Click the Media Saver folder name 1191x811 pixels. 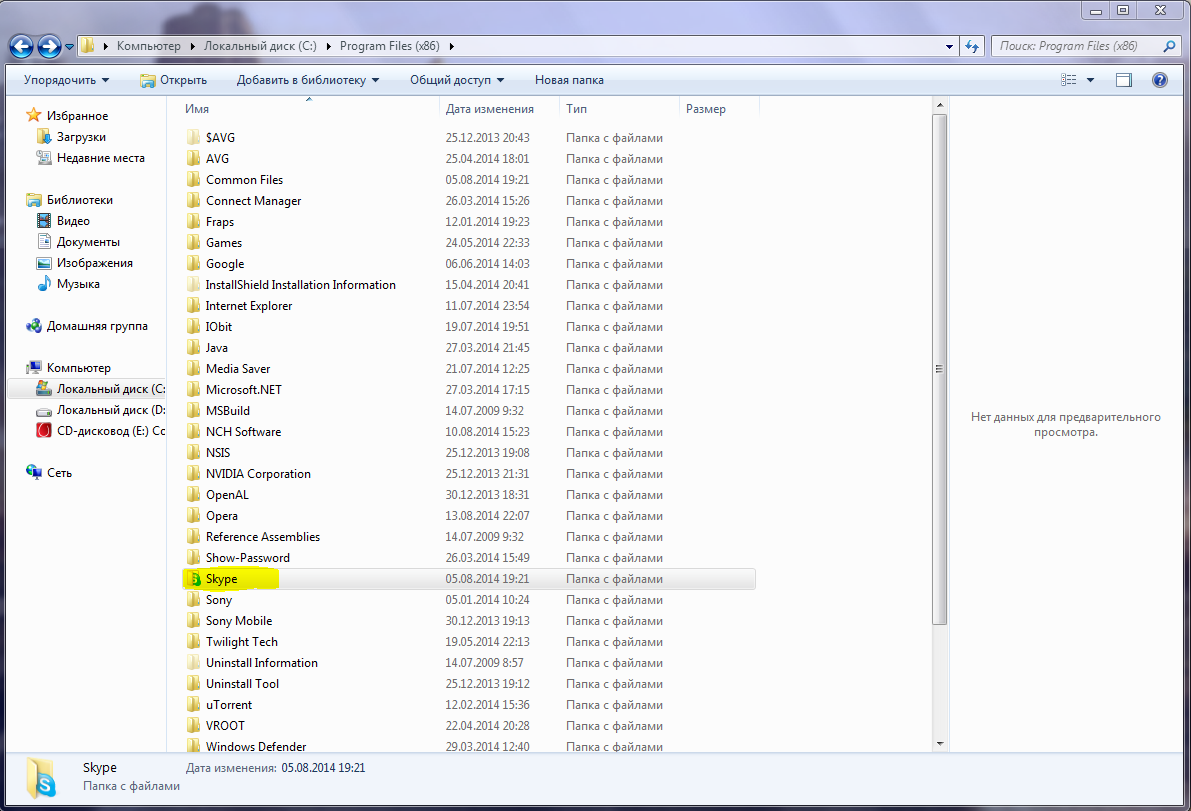(238, 368)
